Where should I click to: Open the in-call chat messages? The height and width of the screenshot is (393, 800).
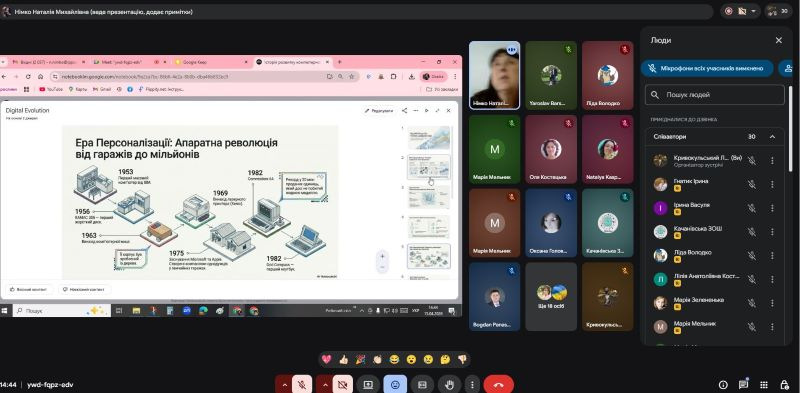pyautogui.click(x=743, y=384)
